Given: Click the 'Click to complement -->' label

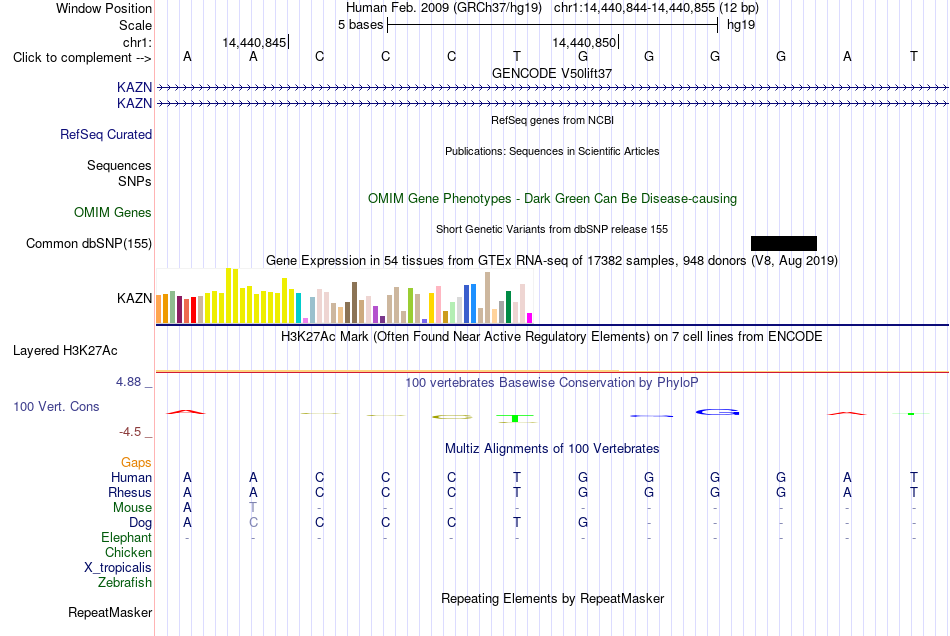Looking at the screenshot, I should pyautogui.click(x=82, y=58).
